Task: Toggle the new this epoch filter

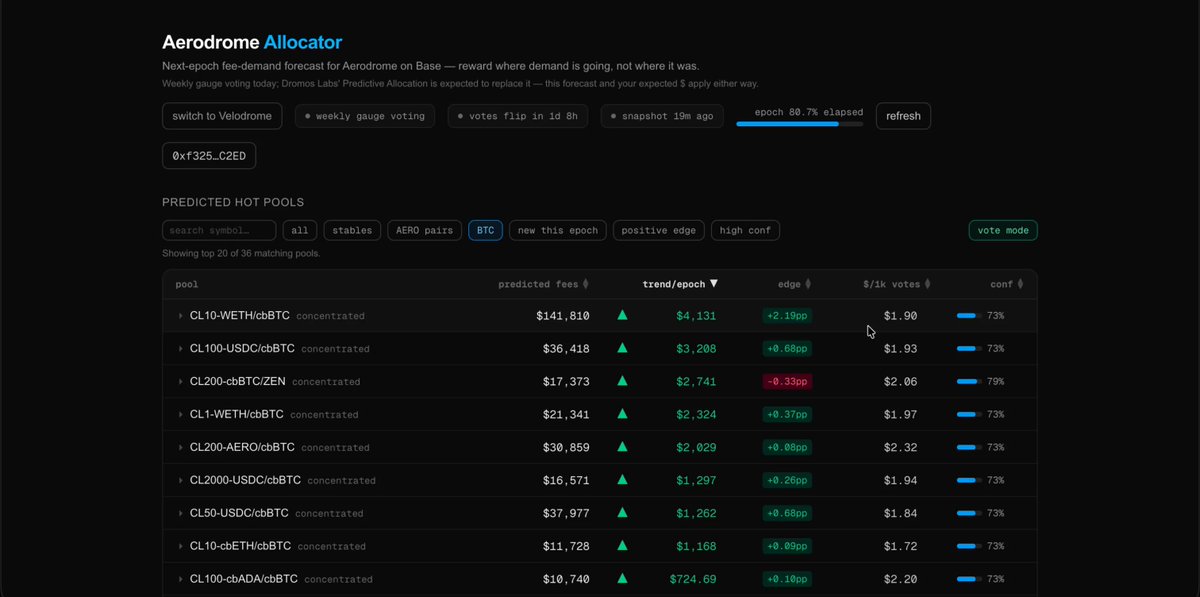Action: click(x=558, y=230)
